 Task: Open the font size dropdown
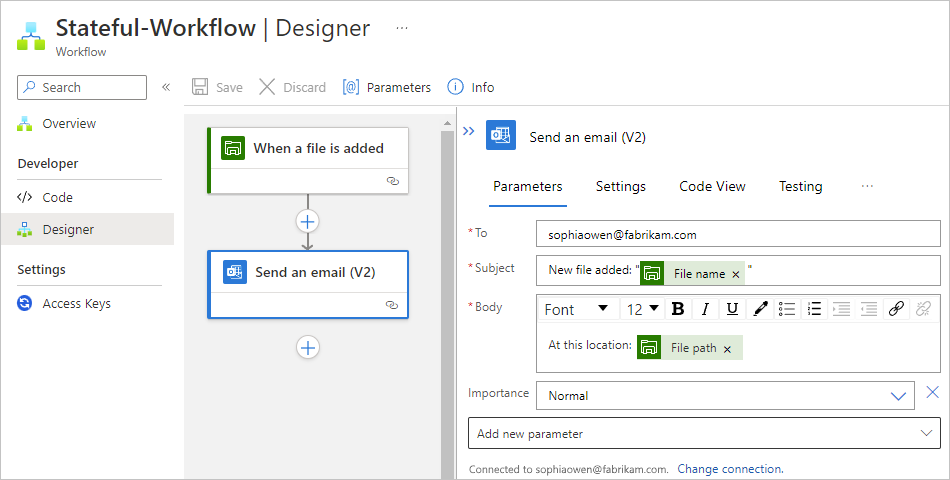point(643,309)
